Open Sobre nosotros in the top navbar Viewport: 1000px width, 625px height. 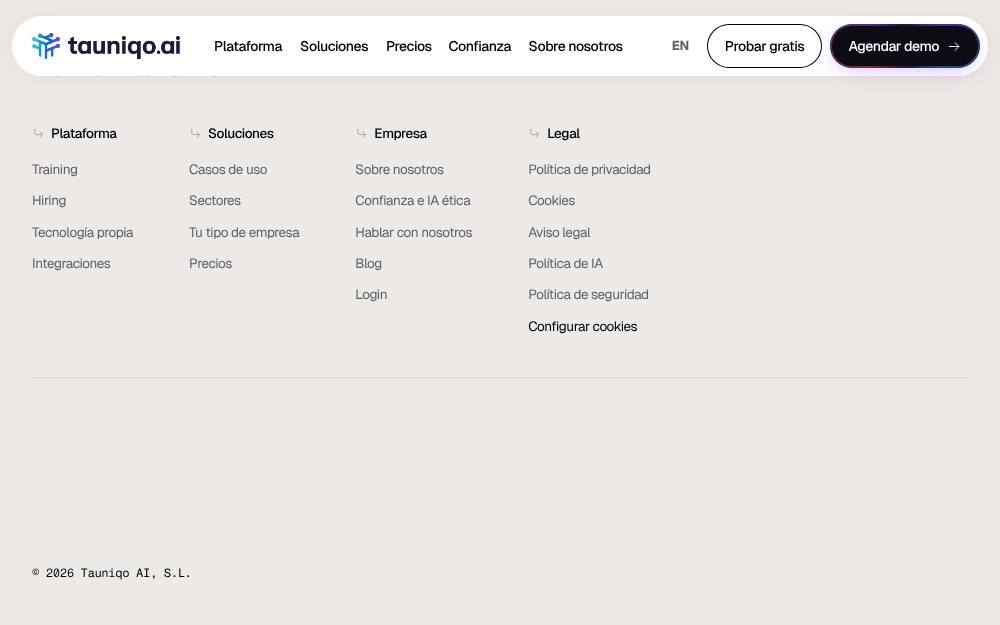tap(575, 47)
